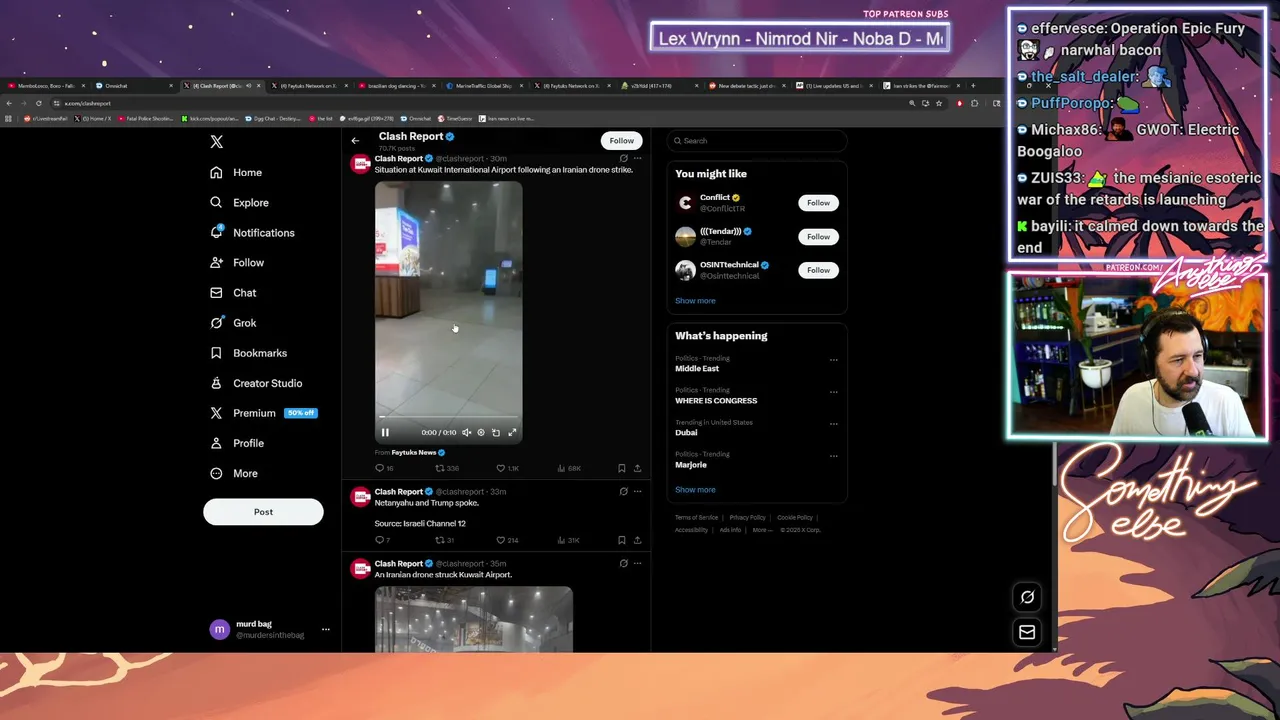Mute the Kuwait airport video
This screenshot has width=1280, height=720.
pos(466,432)
